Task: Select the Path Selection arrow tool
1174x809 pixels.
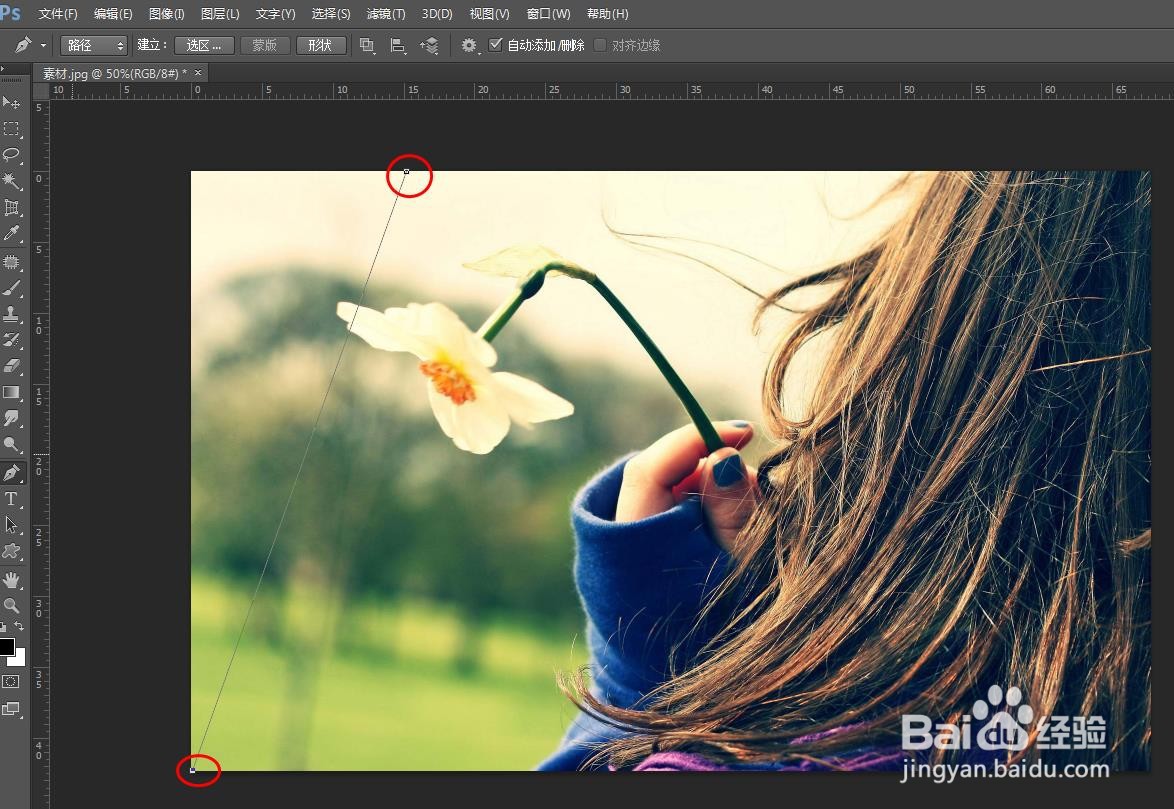Action: [x=11, y=525]
